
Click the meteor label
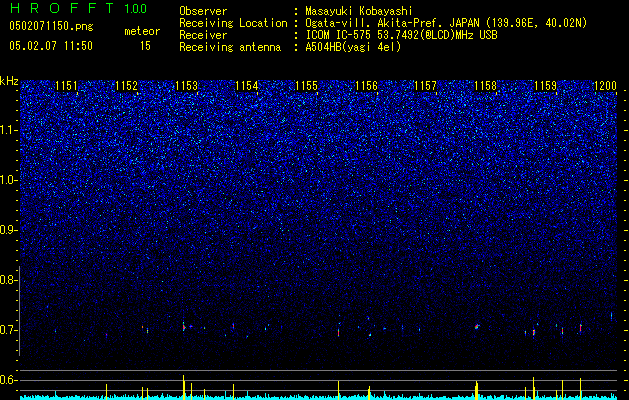142,31
